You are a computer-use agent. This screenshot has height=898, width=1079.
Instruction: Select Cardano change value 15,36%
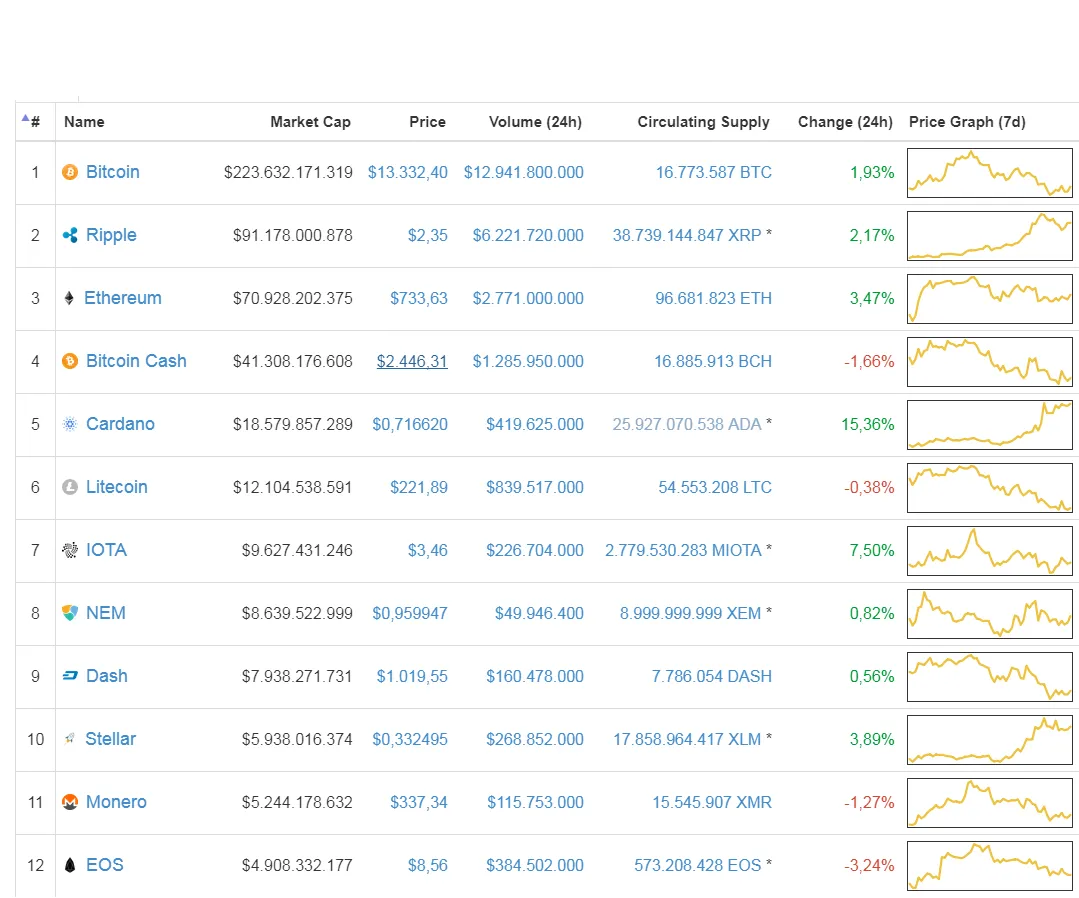[868, 424]
